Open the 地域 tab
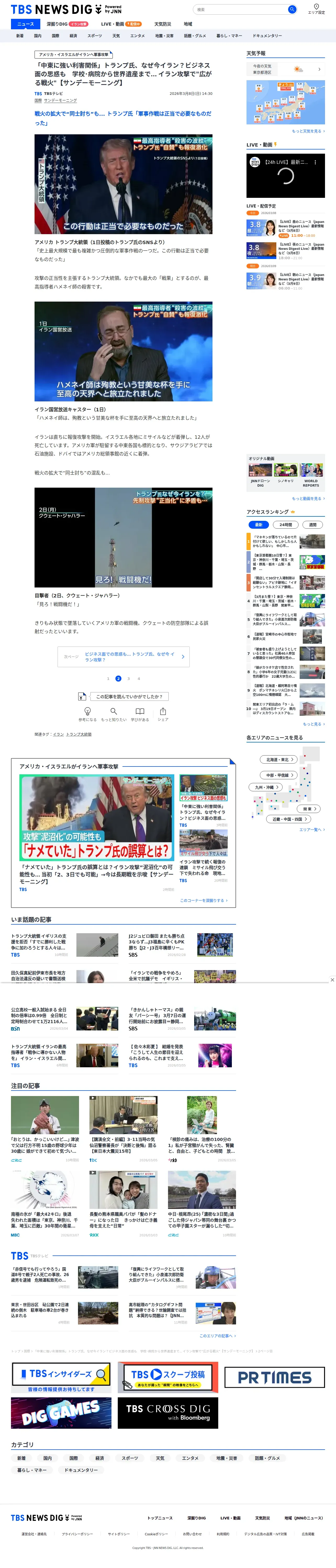 188,24
